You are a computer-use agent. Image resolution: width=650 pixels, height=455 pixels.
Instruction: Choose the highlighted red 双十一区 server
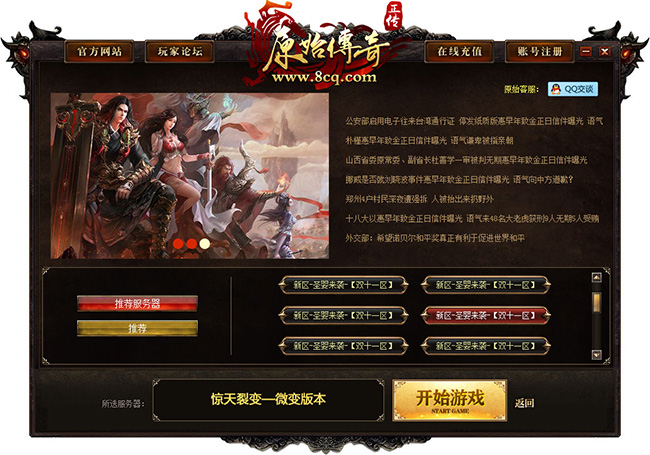point(485,316)
